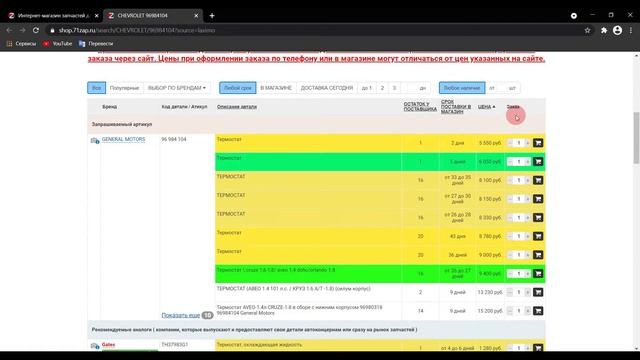Switch to the Интернет магазин запчастей tab
Screen dimensions: 640x360
52,16
